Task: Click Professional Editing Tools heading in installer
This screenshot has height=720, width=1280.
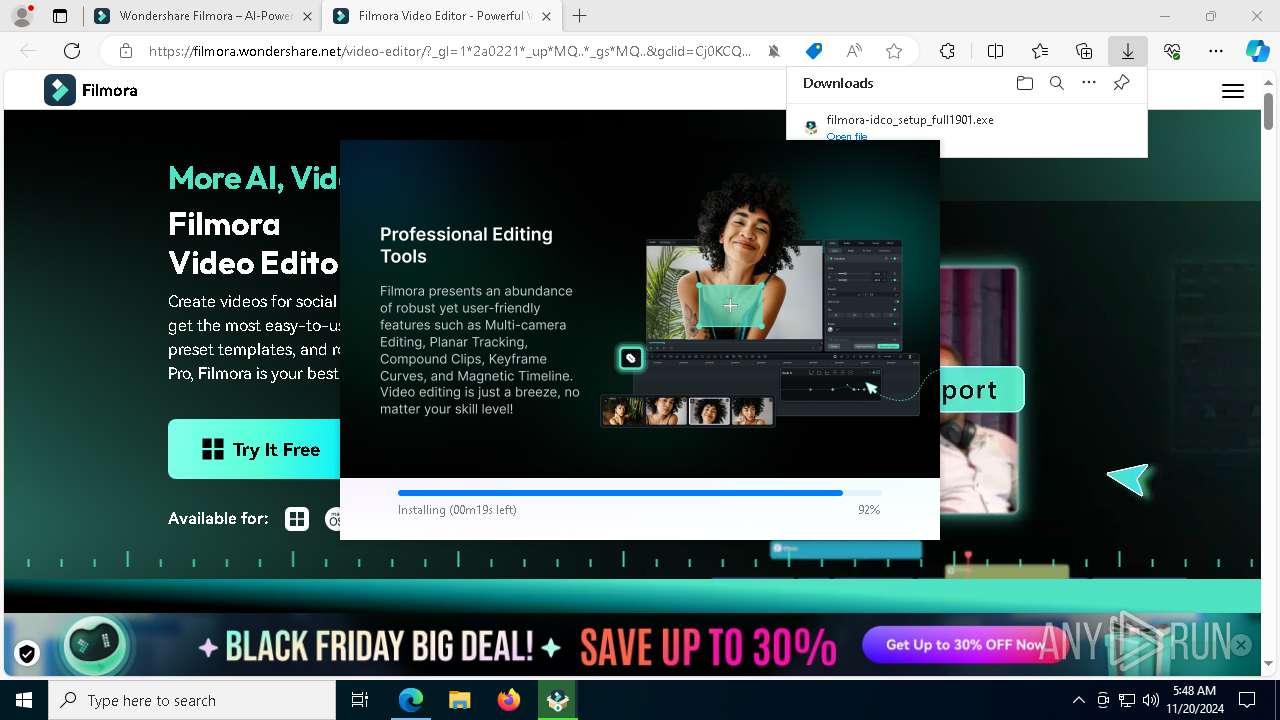Action: (466, 245)
